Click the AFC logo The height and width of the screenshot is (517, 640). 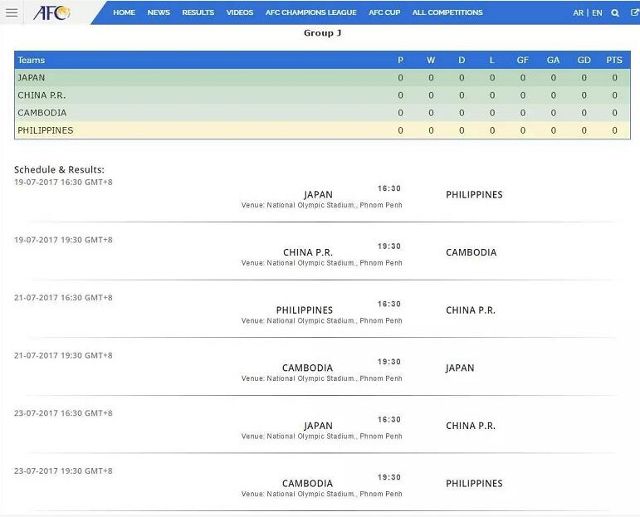point(52,13)
